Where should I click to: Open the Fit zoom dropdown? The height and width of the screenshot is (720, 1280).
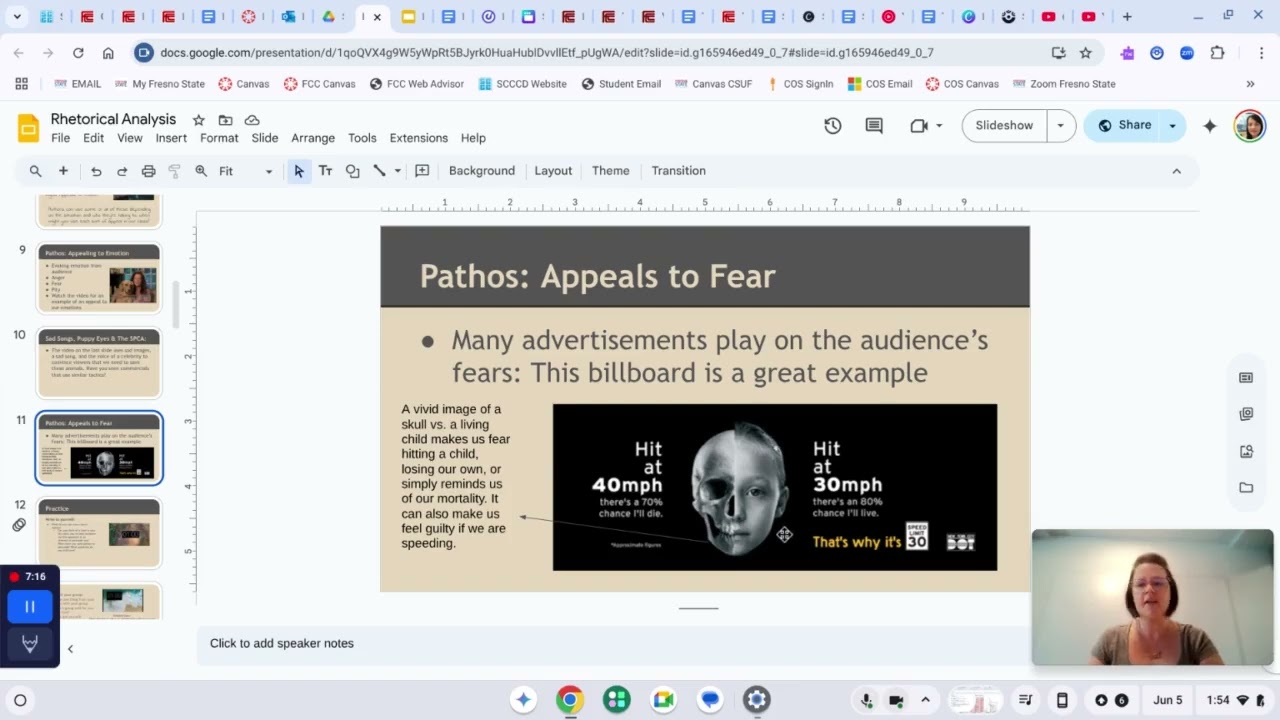pyautogui.click(x=245, y=171)
